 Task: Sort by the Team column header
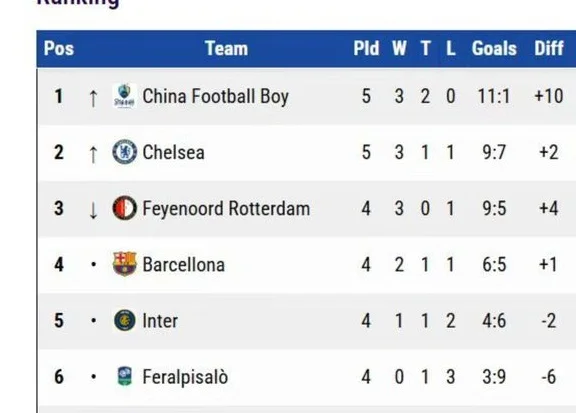coord(226,49)
